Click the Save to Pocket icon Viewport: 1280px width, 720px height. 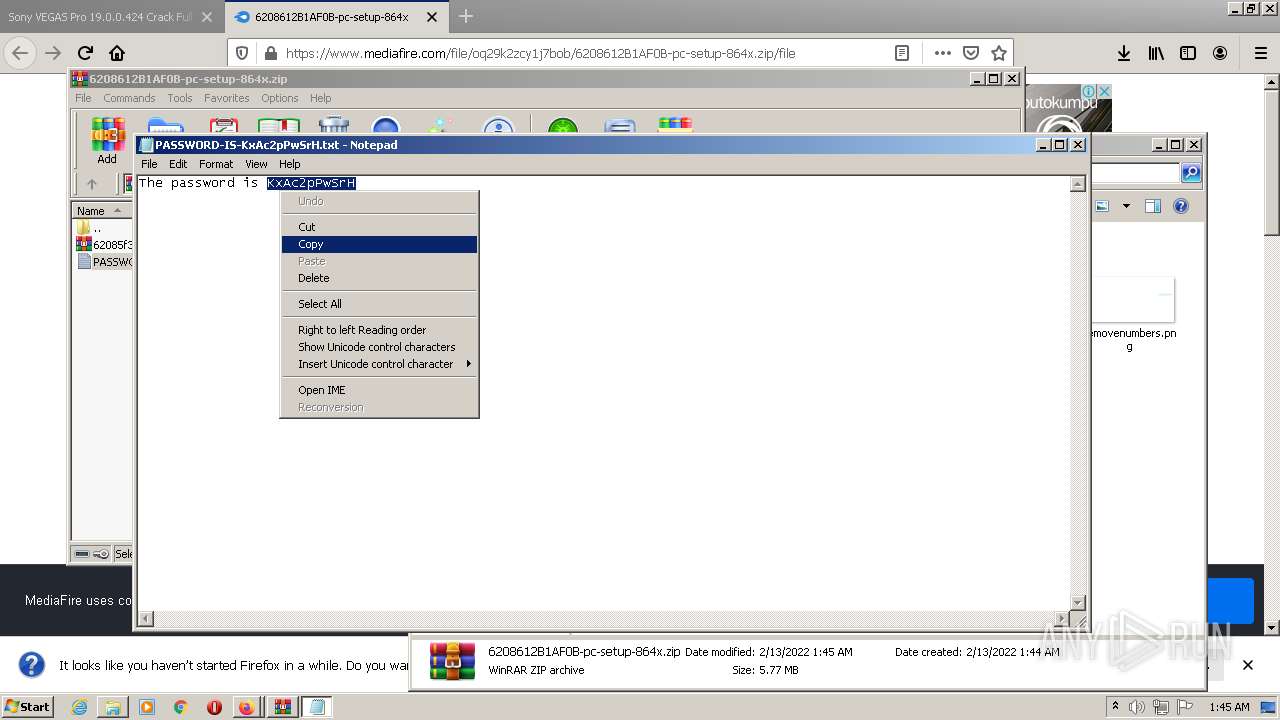coord(971,53)
